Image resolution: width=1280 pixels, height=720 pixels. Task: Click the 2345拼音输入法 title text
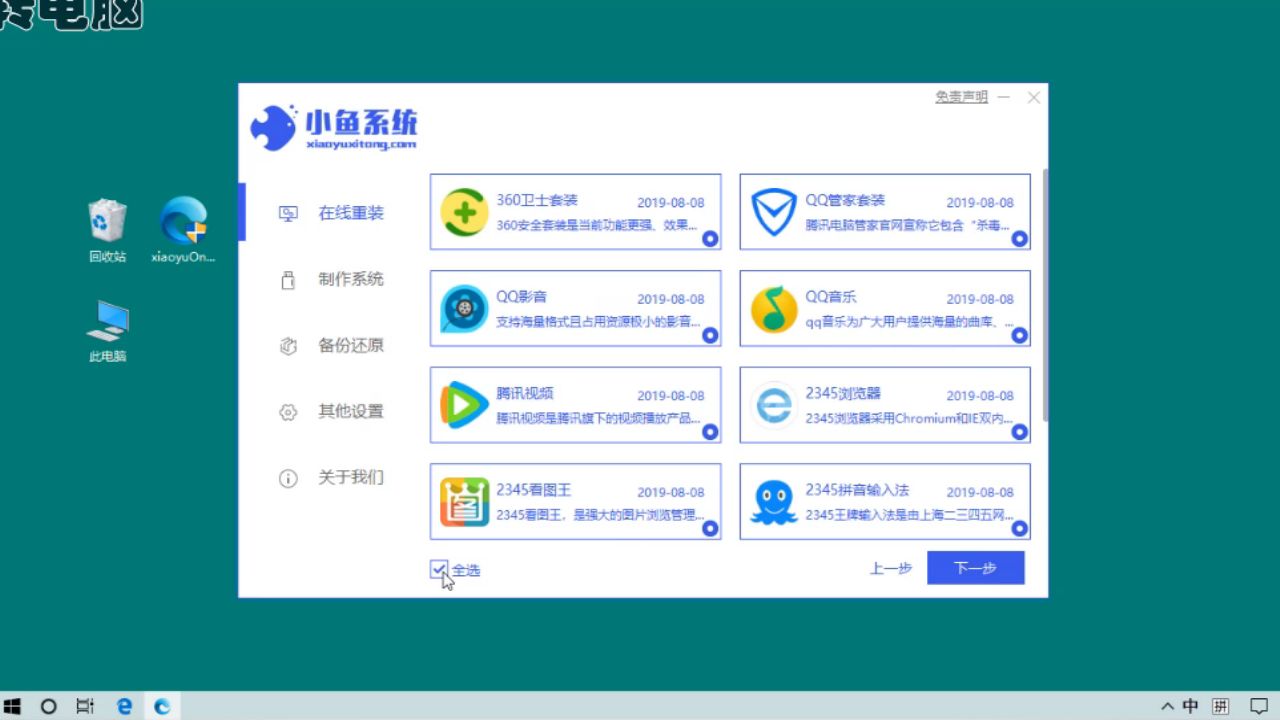click(857, 490)
